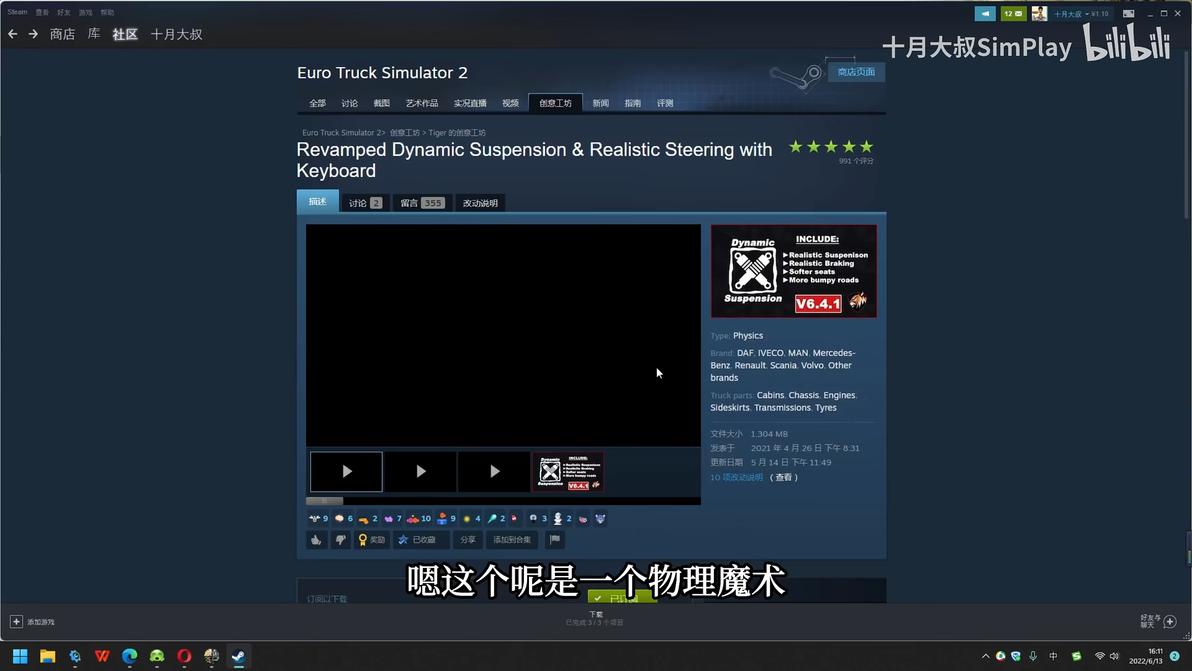Open the 商店 store section
Image resolution: width=1192 pixels, height=671 pixels.
tap(62, 34)
